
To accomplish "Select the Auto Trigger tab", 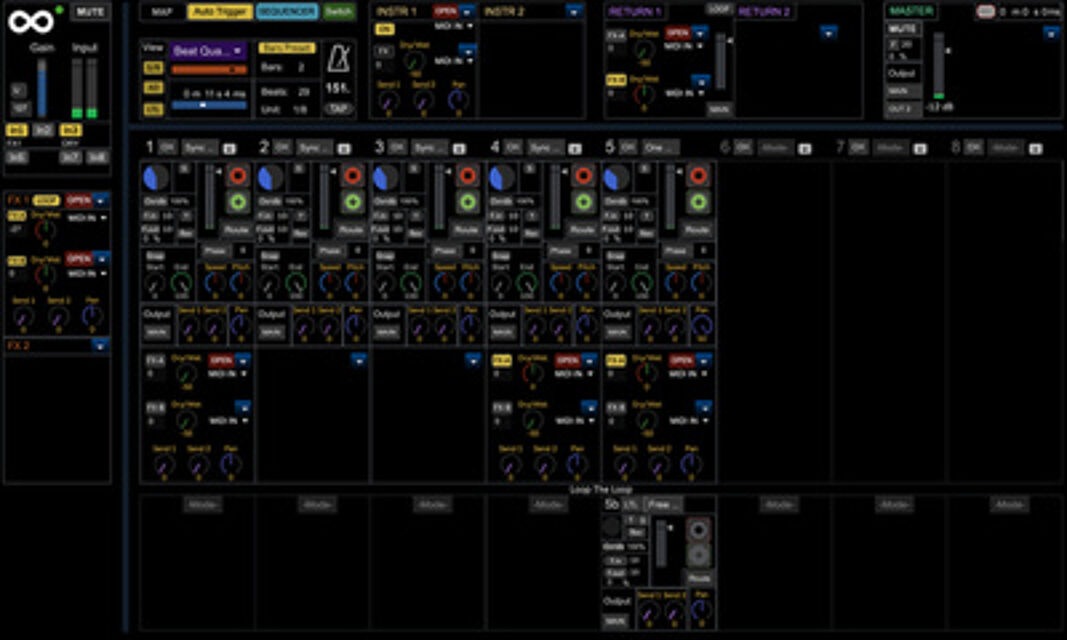I will coord(220,11).
